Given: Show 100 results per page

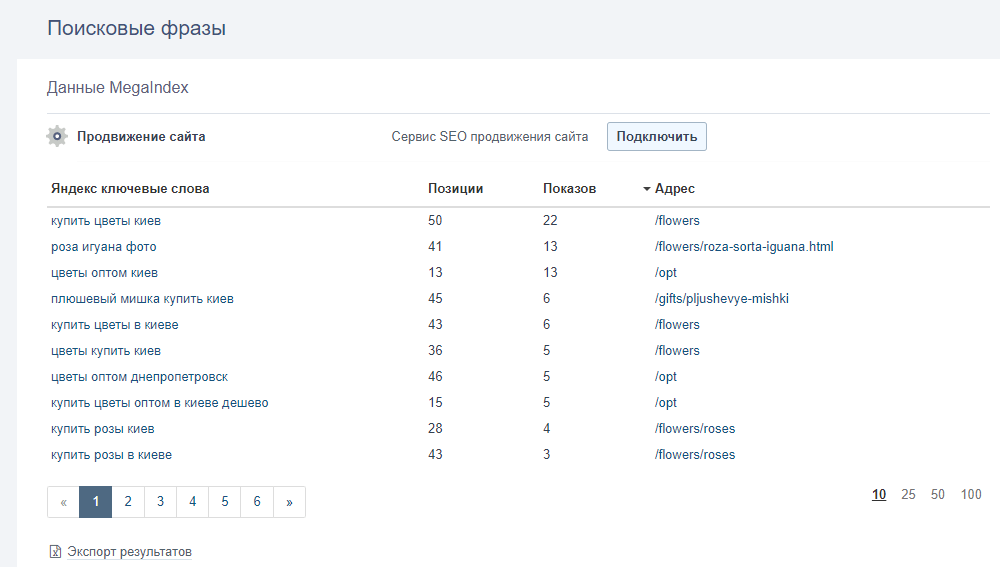Looking at the screenshot, I should [971, 494].
